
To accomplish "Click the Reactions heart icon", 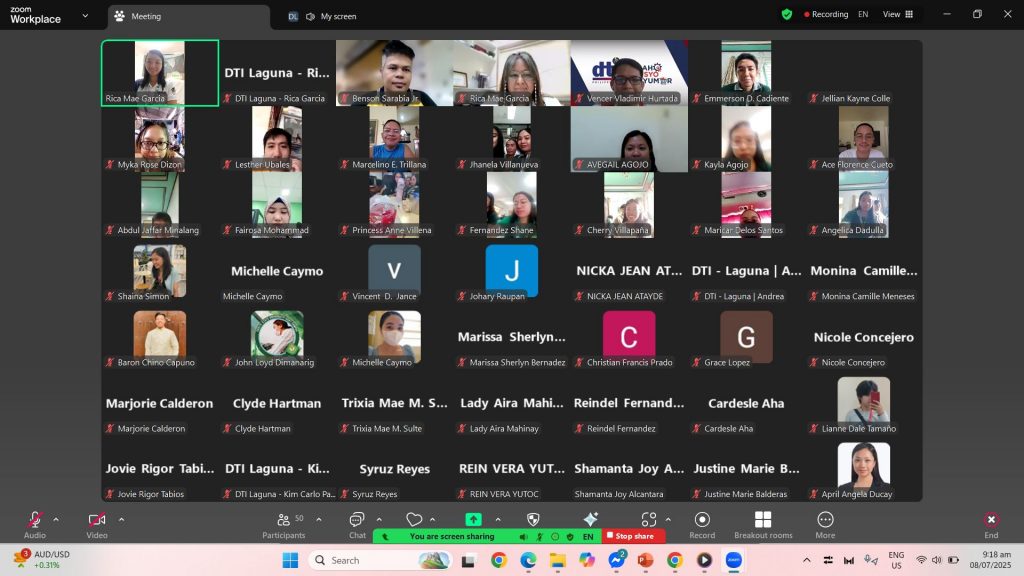I will (414, 520).
